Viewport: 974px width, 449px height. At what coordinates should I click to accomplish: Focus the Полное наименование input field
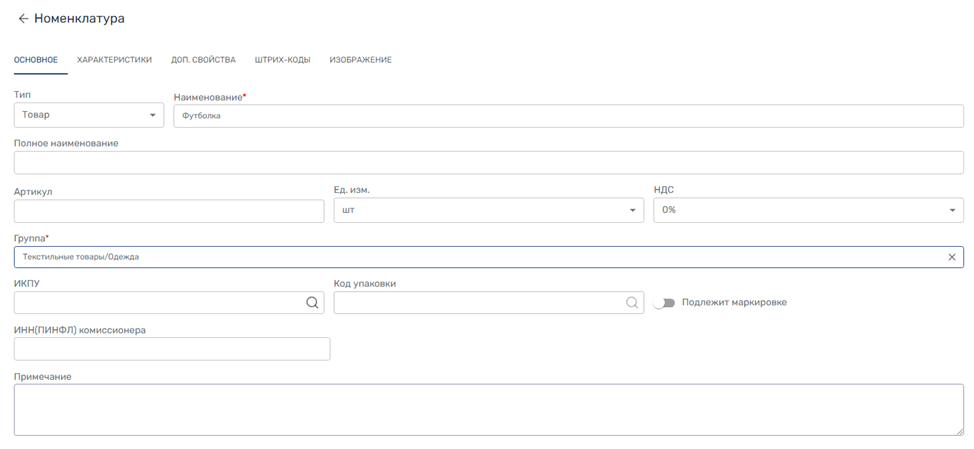[488, 163]
